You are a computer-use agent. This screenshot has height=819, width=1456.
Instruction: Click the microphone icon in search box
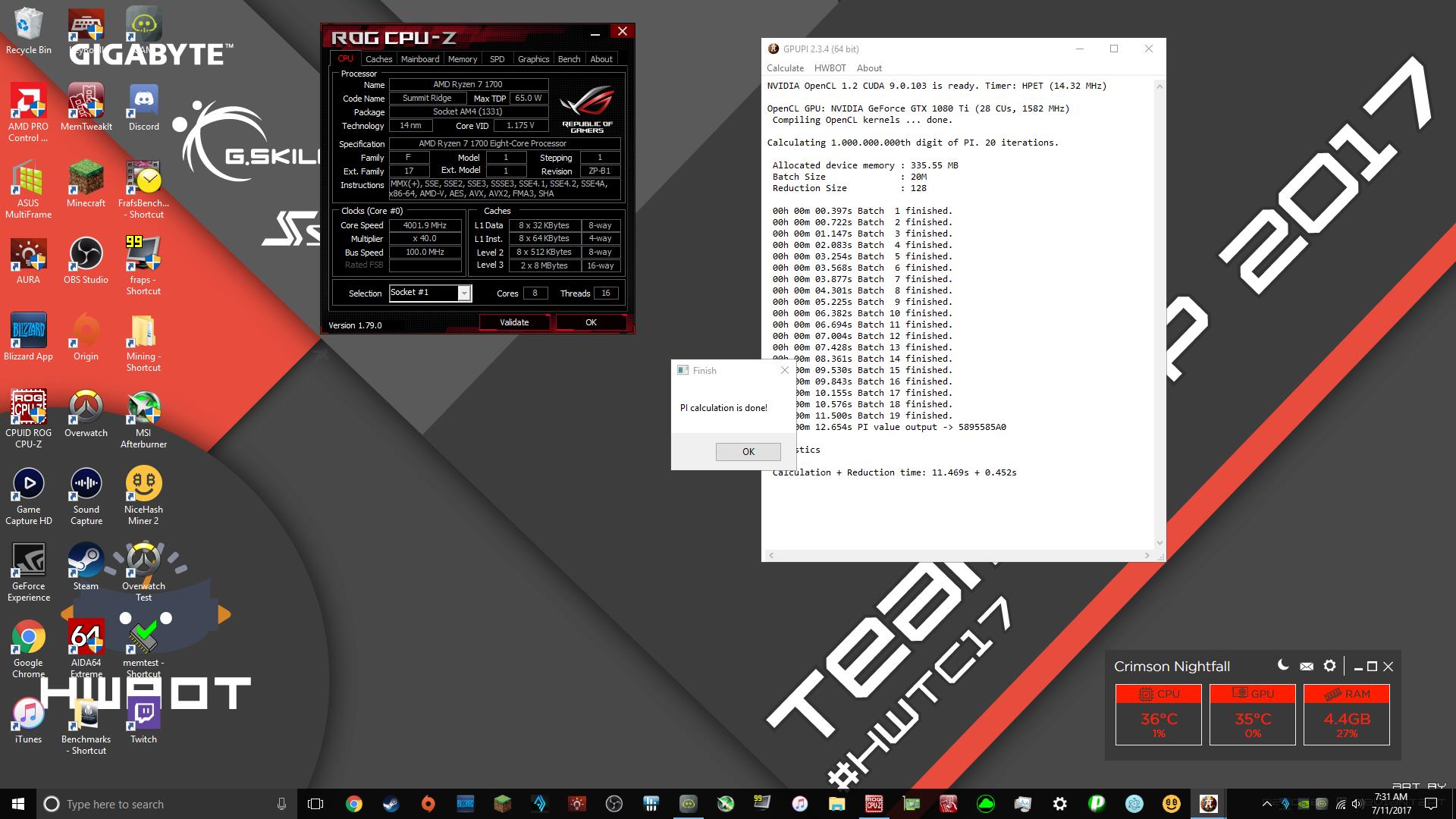281,804
